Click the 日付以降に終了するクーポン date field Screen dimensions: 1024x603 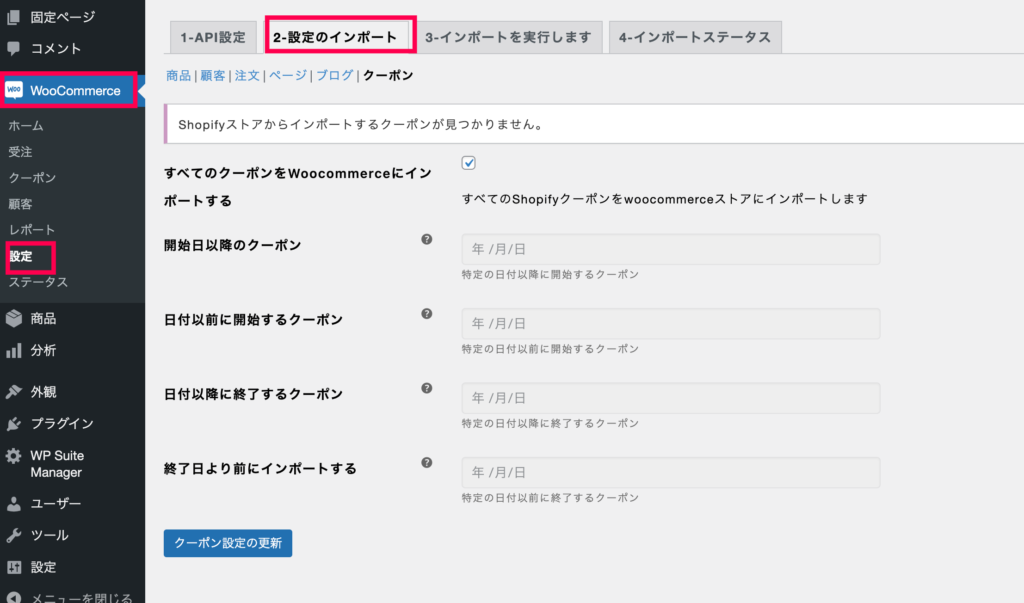click(x=671, y=398)
